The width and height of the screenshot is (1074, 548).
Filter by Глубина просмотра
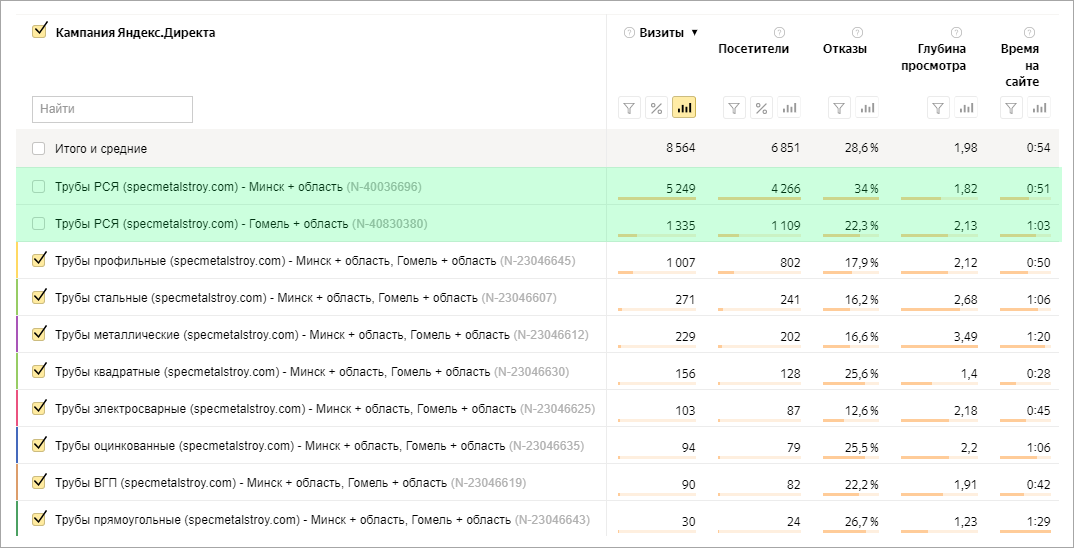(x=938, y=108)
